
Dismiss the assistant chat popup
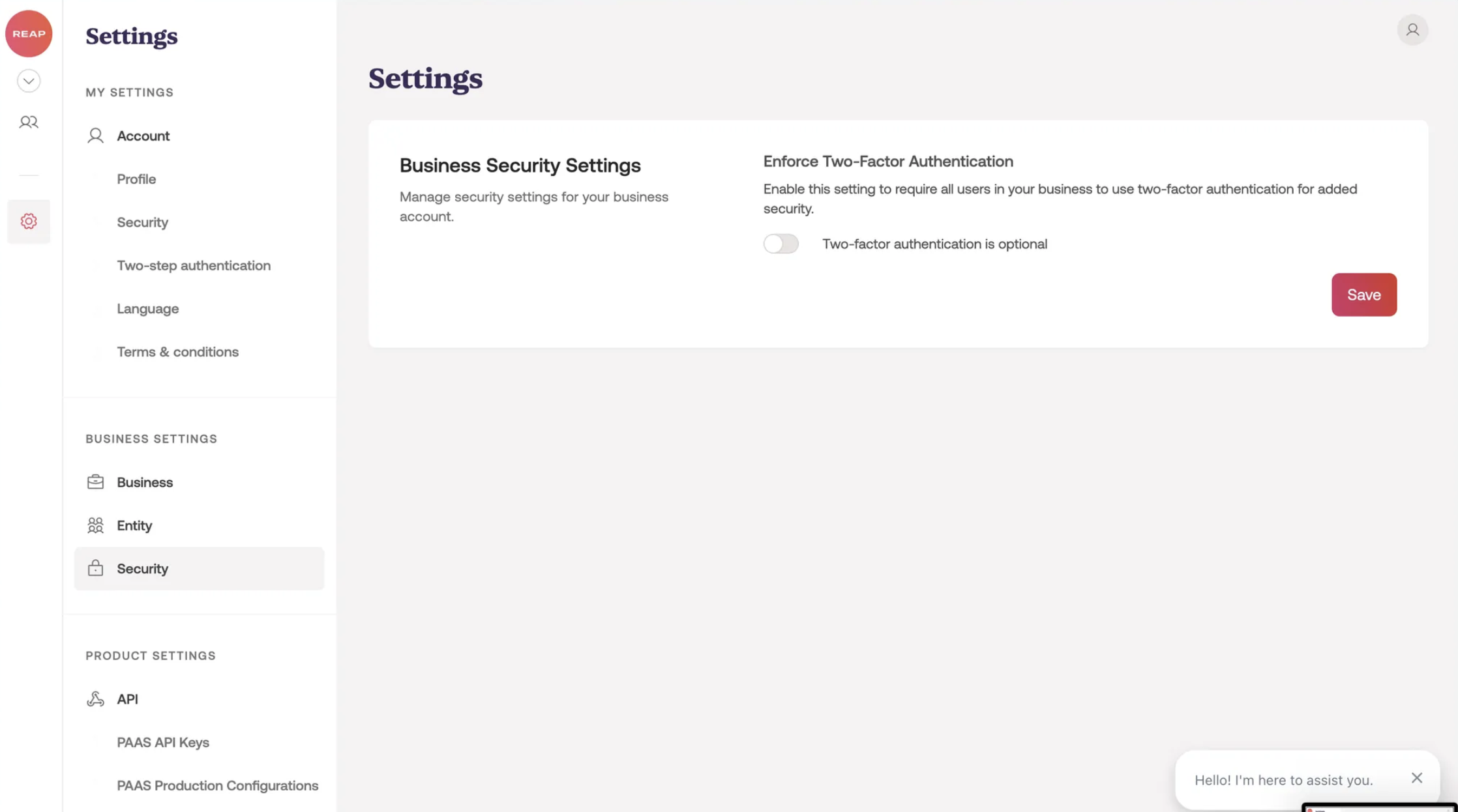pyautogui.click(x=1416, y=778)
